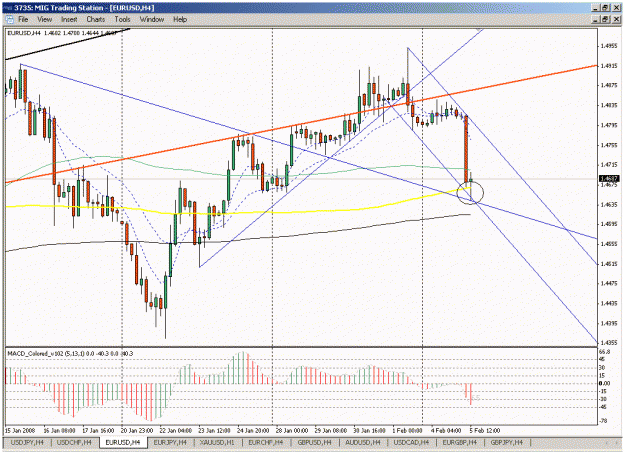Click the 1 Feb 00:00 time label
The image size is (625, 452).
tap(407, 431)
